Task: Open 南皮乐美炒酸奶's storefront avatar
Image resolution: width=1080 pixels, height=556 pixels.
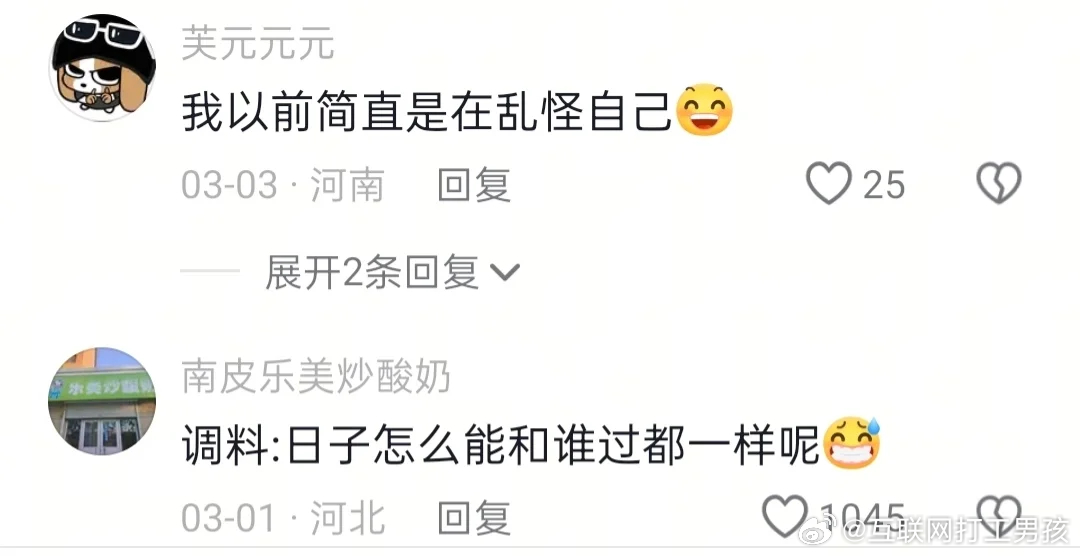Action: coord(103,401)
